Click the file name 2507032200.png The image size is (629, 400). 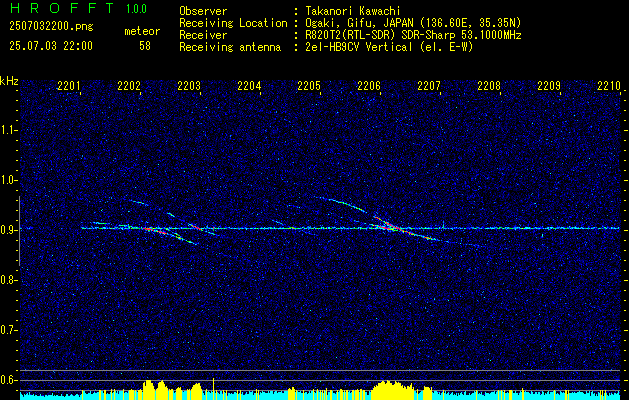pyautogui.click(x=51, y=27)
